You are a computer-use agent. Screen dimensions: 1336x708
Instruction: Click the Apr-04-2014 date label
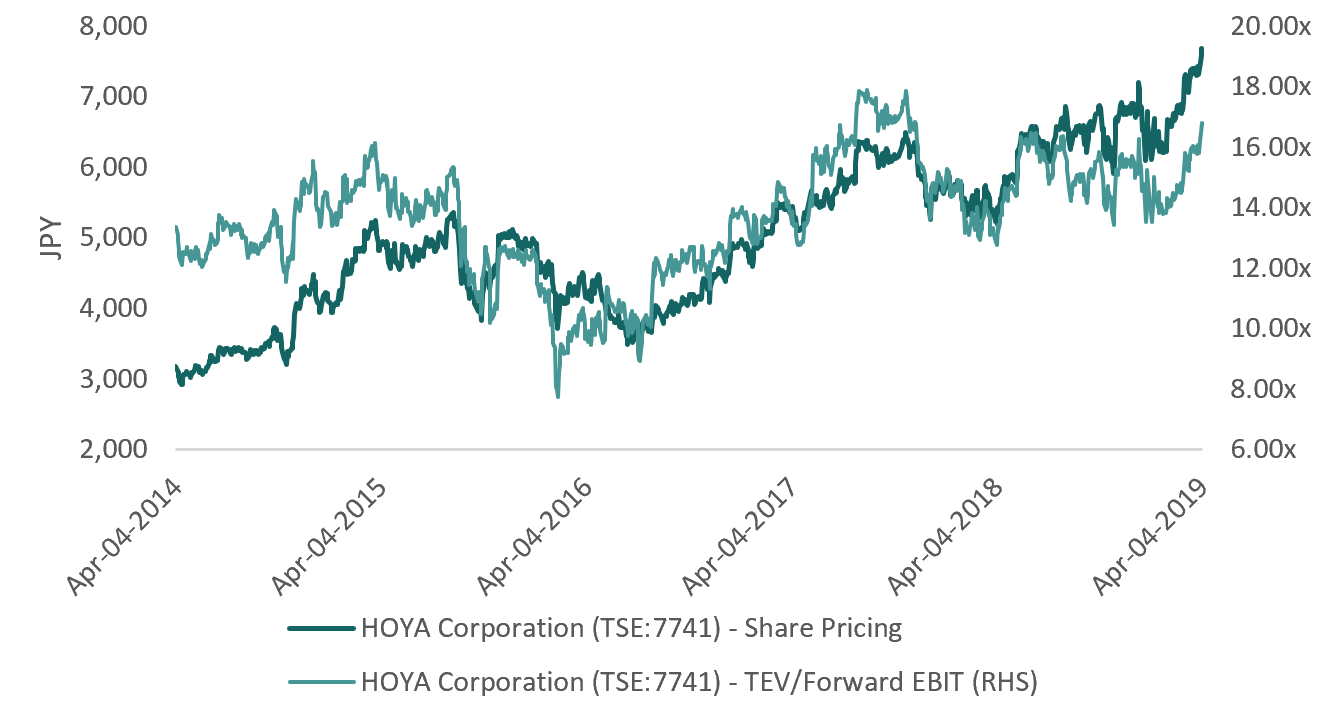pos(124,537)
